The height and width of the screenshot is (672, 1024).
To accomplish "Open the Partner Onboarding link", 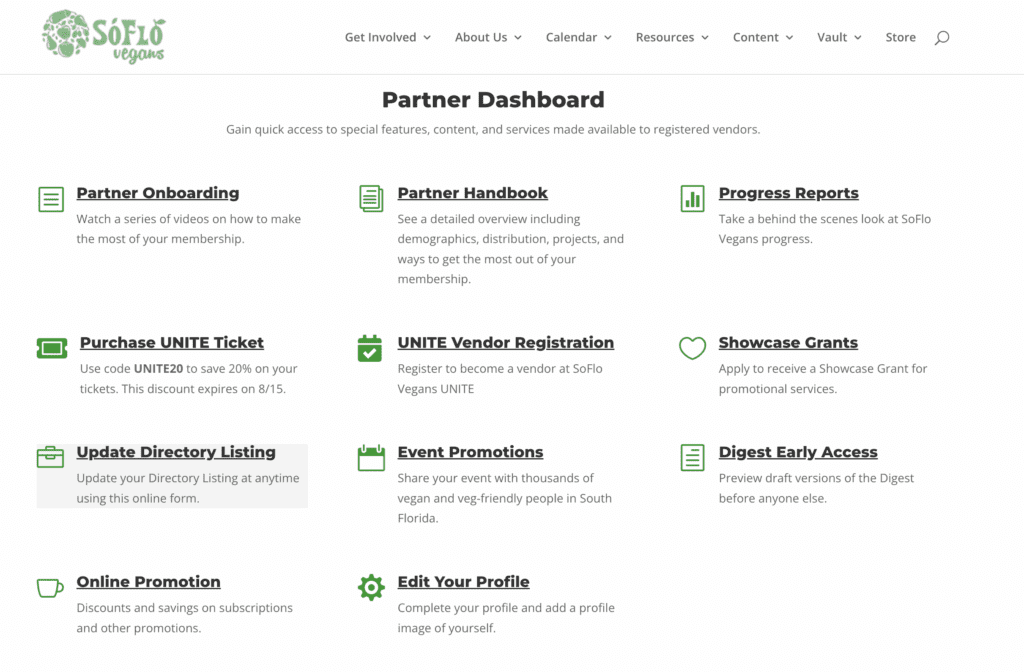I will tap(158, 193).
